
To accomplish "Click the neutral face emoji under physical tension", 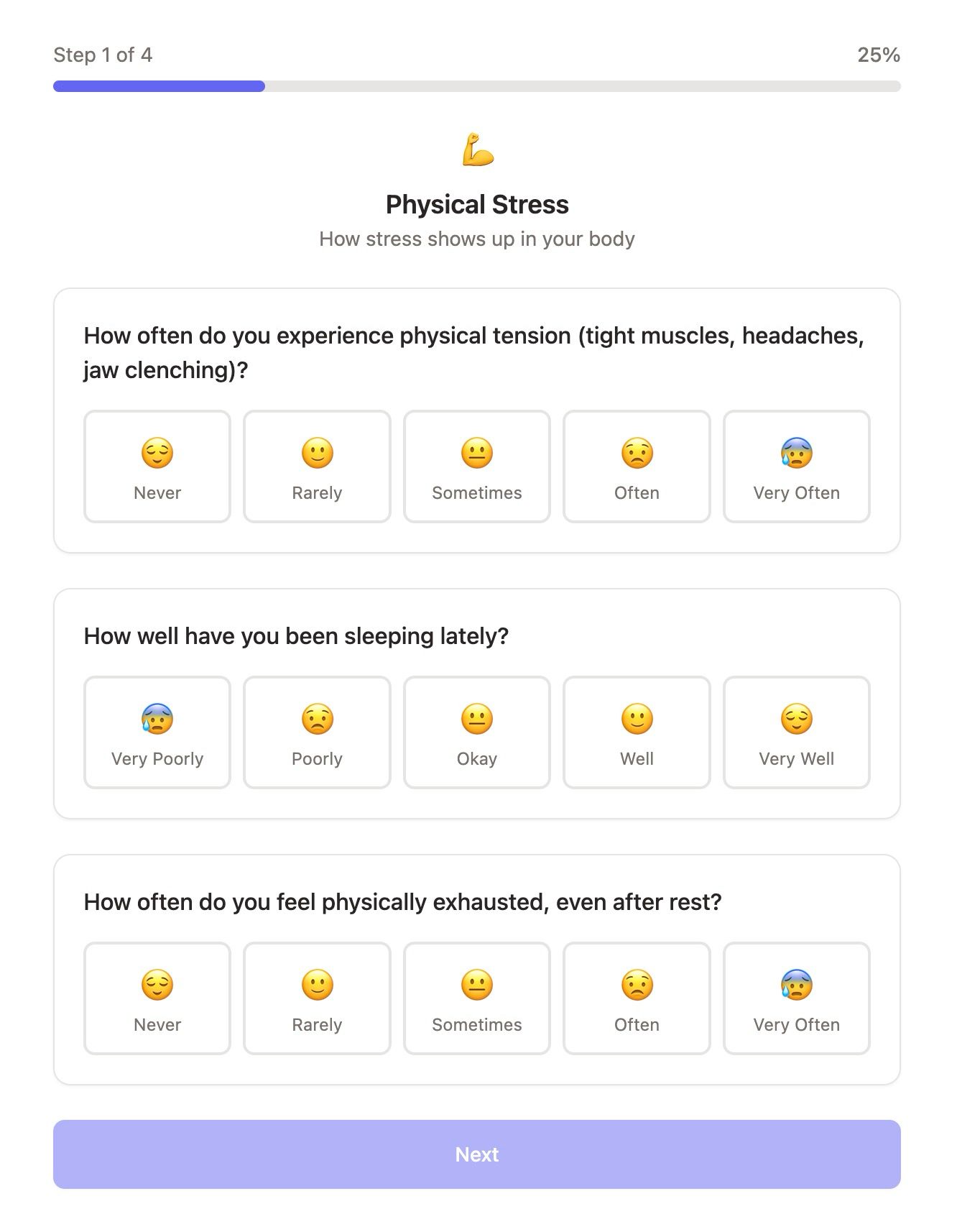I will 477,454.
